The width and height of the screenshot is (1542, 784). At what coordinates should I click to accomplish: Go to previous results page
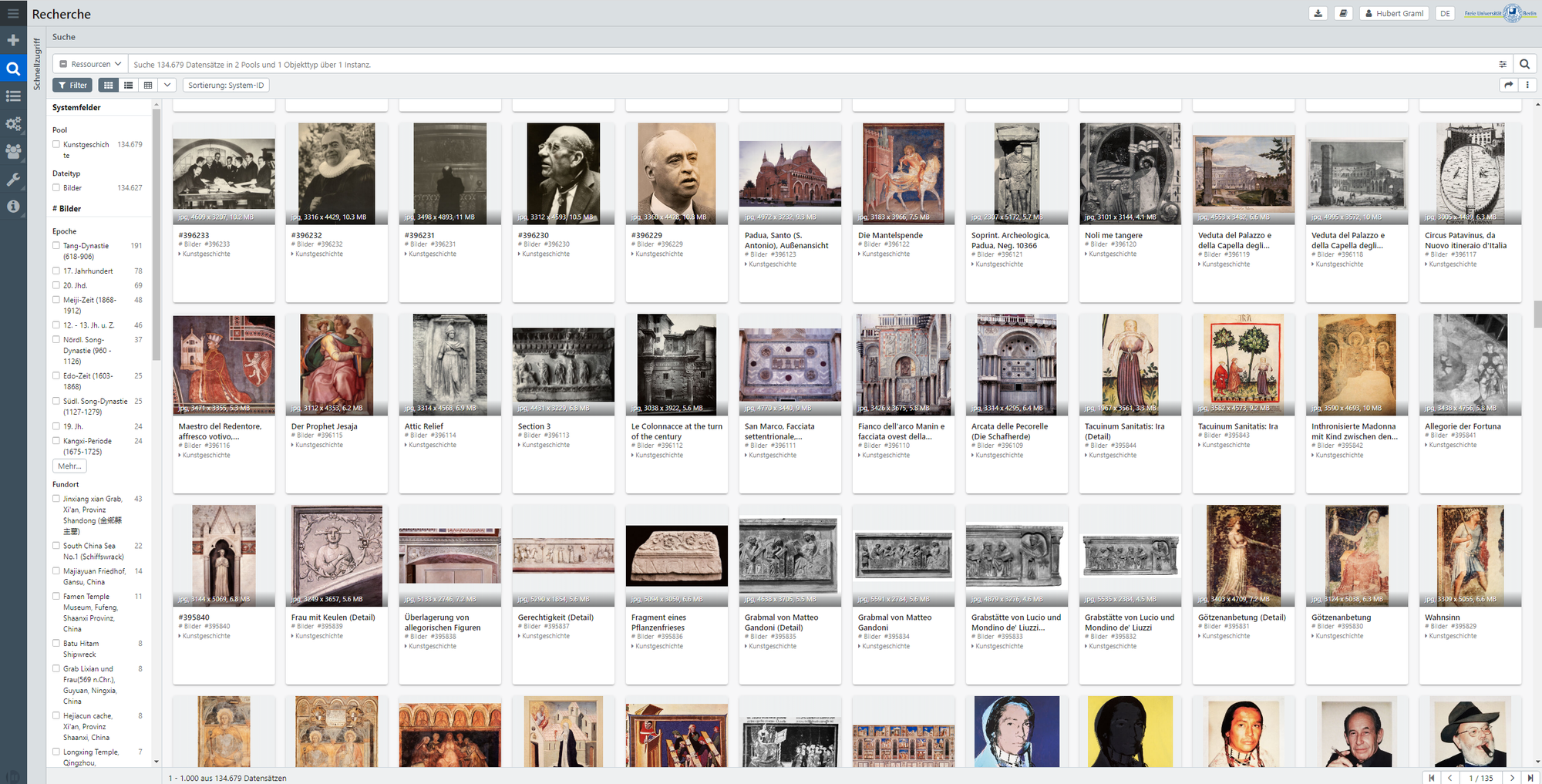(1450, 778)
